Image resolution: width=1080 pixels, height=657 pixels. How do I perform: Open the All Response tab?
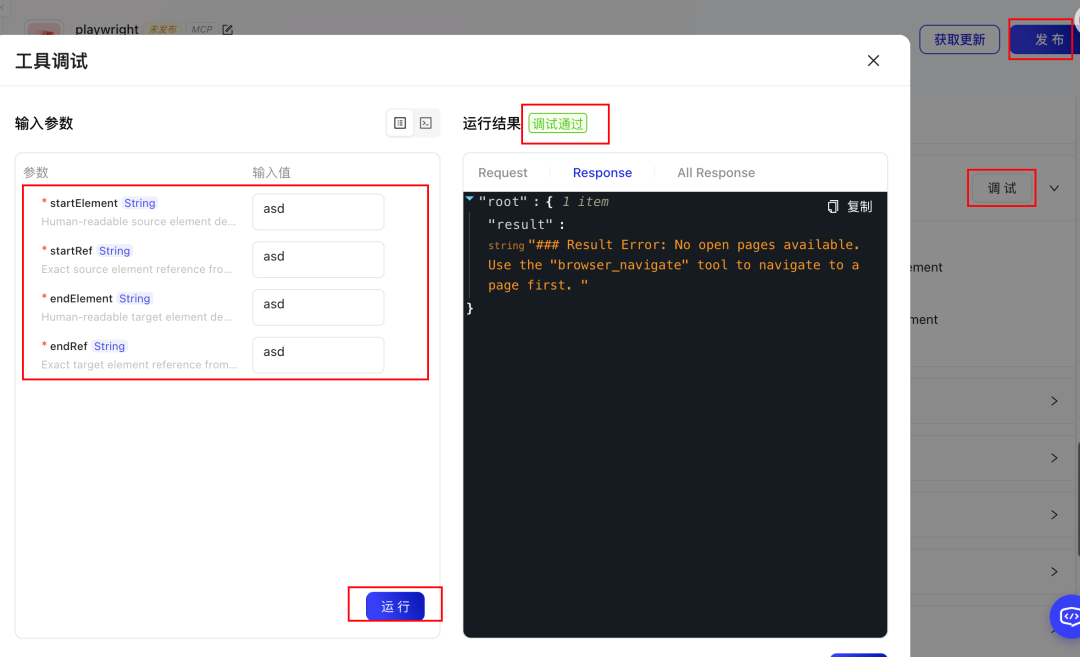716,173
